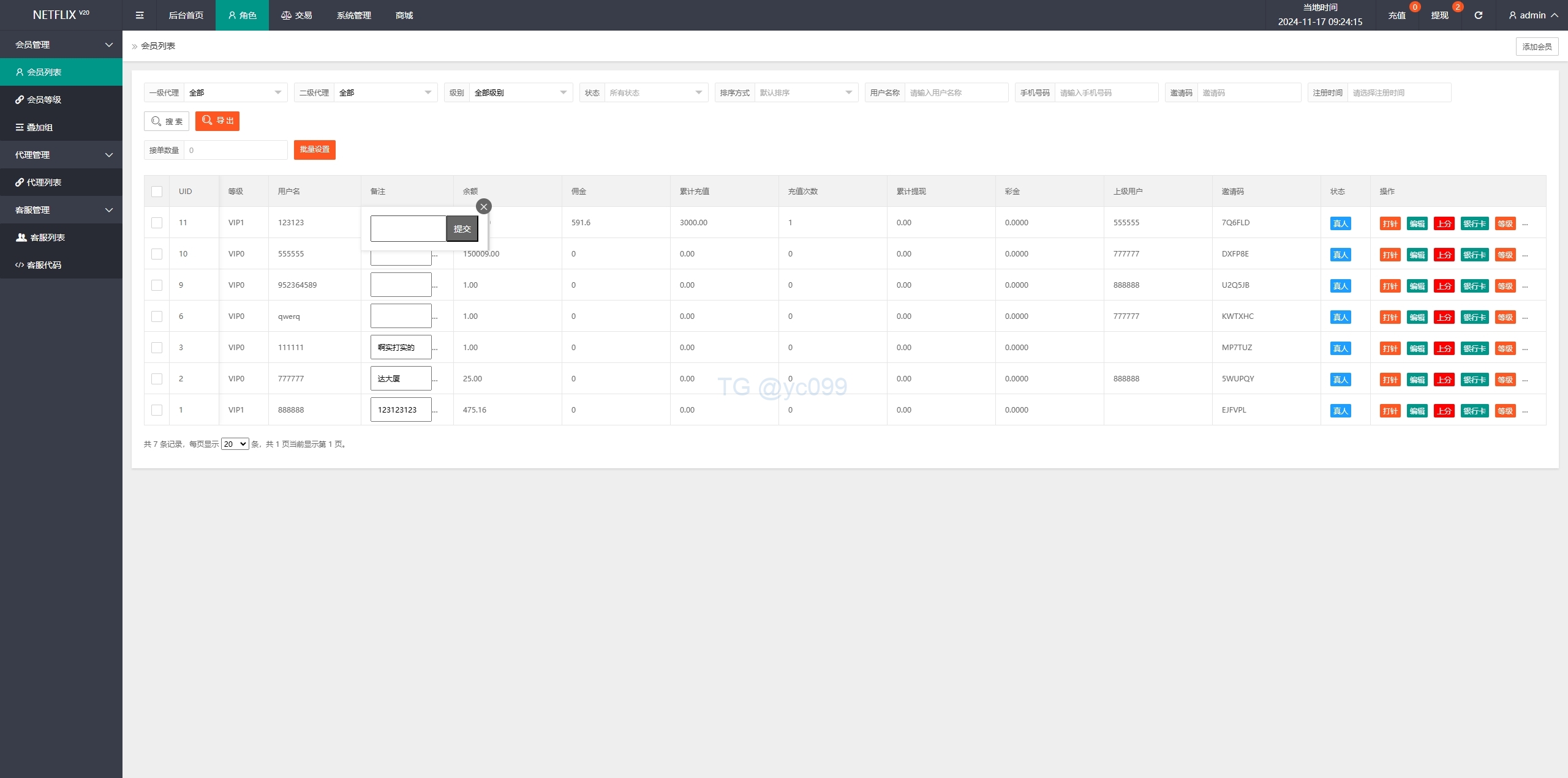1568x778 pixels.
Task: Click the 充值 notification badge item
Action: tap(1397, 15)
